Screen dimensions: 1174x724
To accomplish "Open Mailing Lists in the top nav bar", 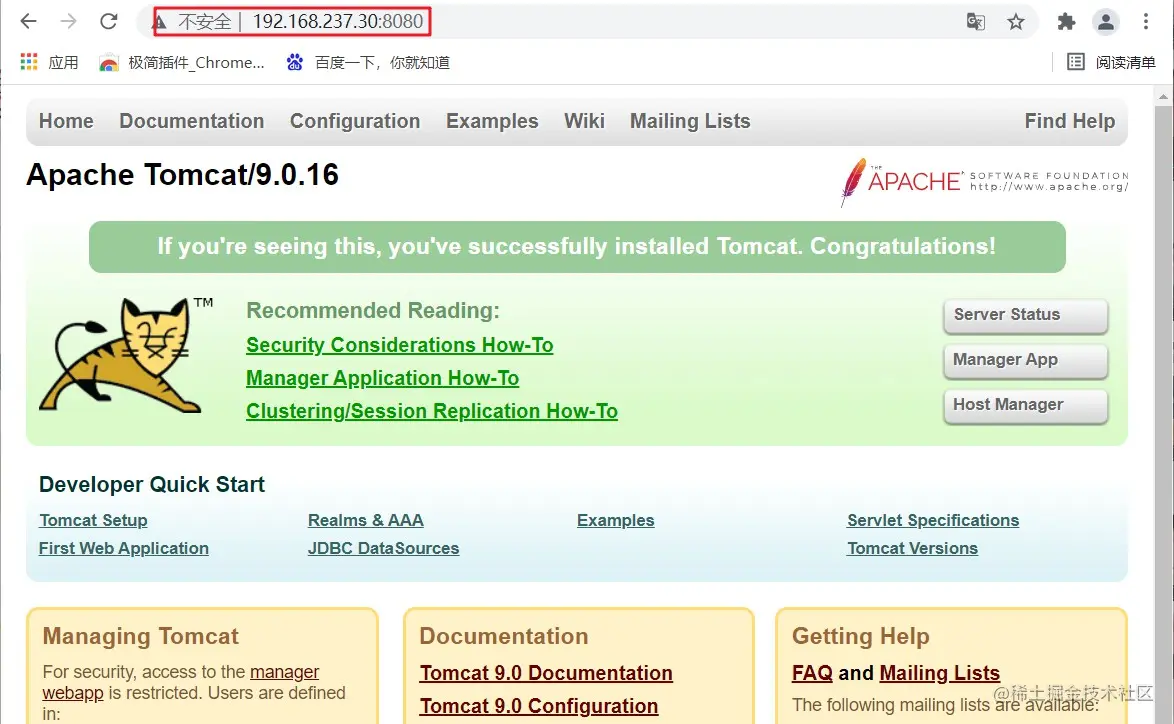I will pyautogui.click(x=690, y=121).
